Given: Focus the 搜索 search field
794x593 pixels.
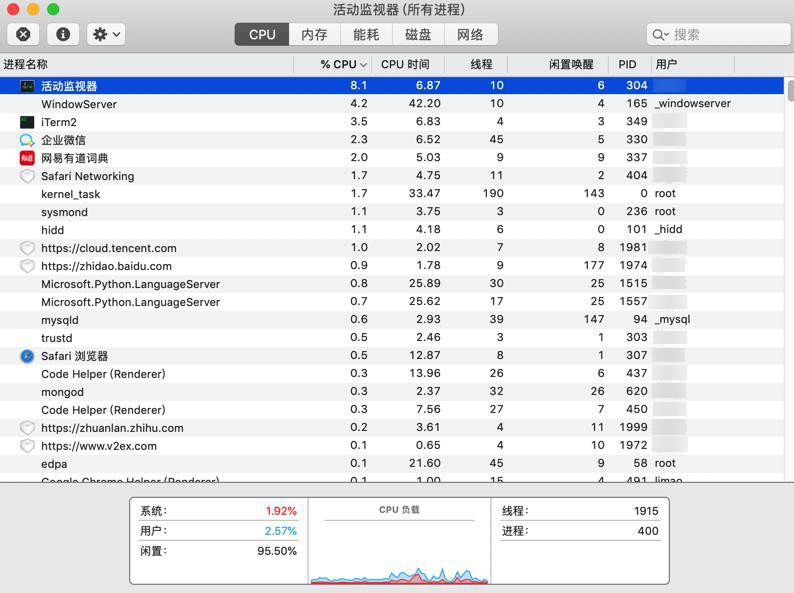Looking at the screenshot, I should (718, 34).
